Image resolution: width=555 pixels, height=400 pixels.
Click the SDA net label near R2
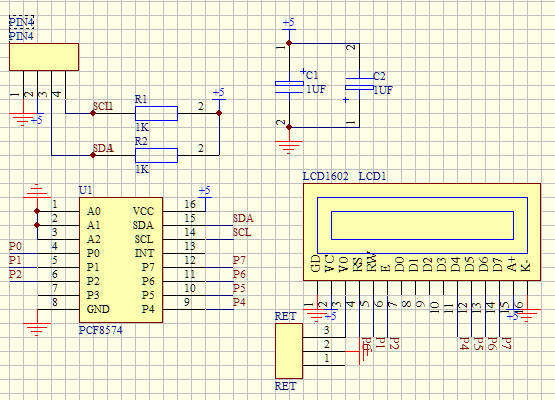103,148
